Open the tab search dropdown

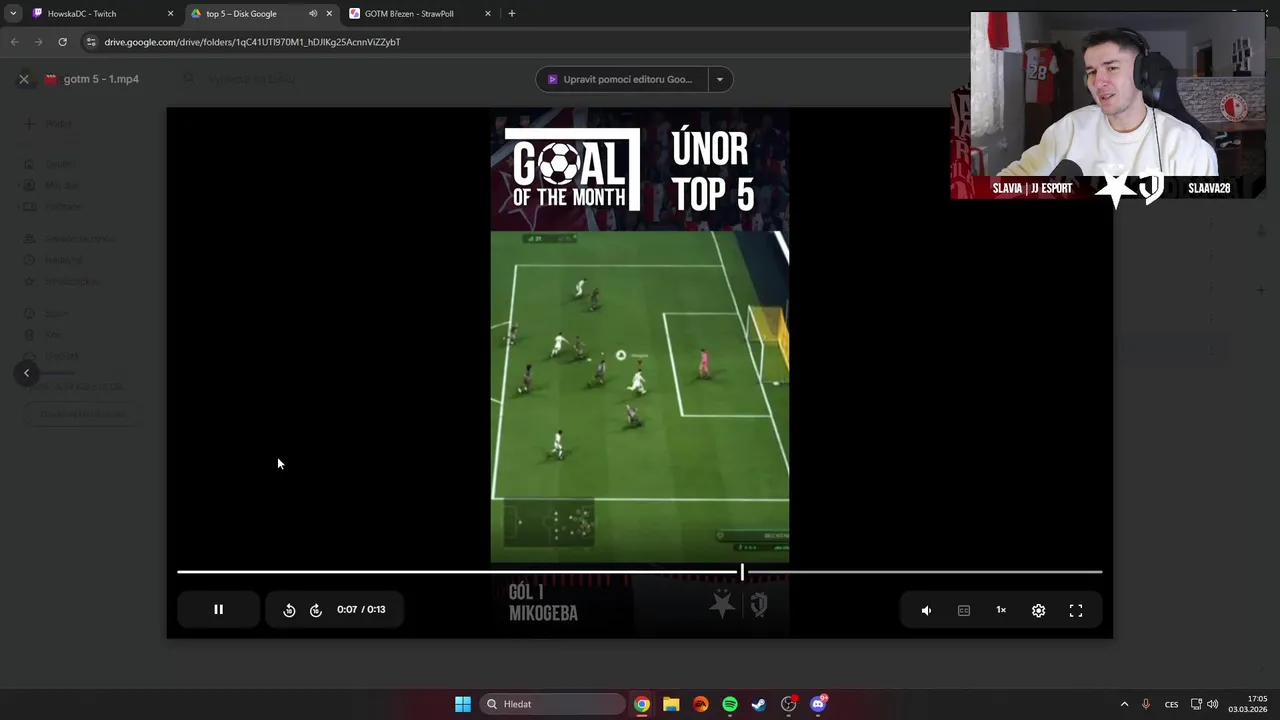pyautogui.click(x=13, y=14)
